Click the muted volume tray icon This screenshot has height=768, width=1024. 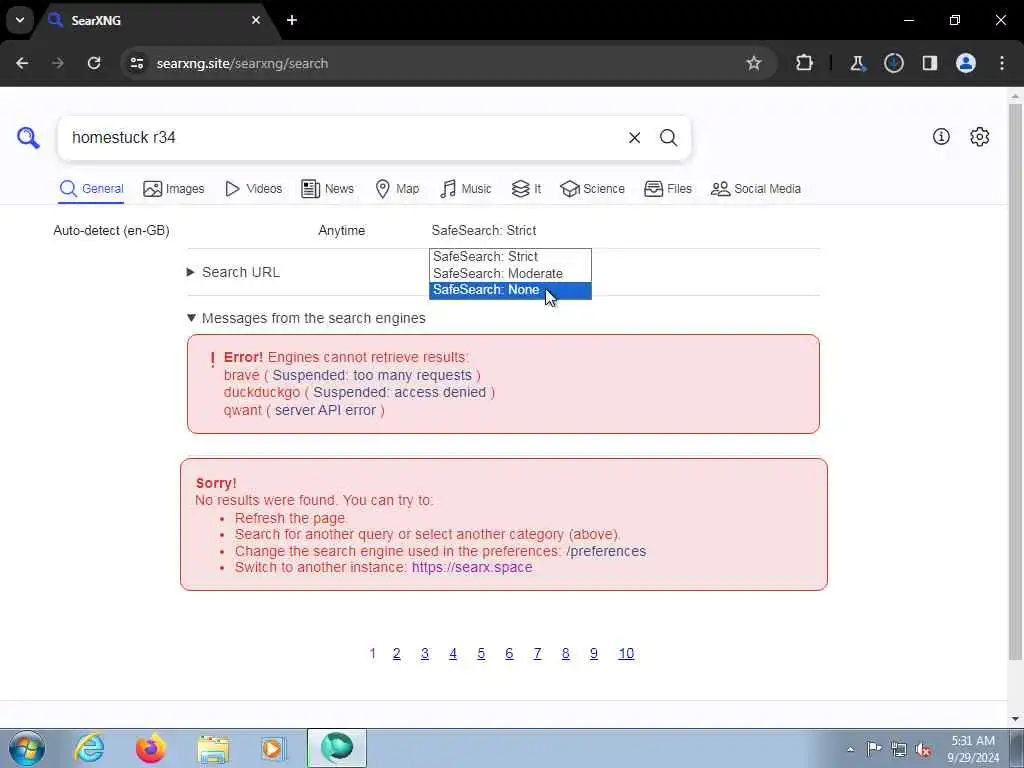[923, 749]
